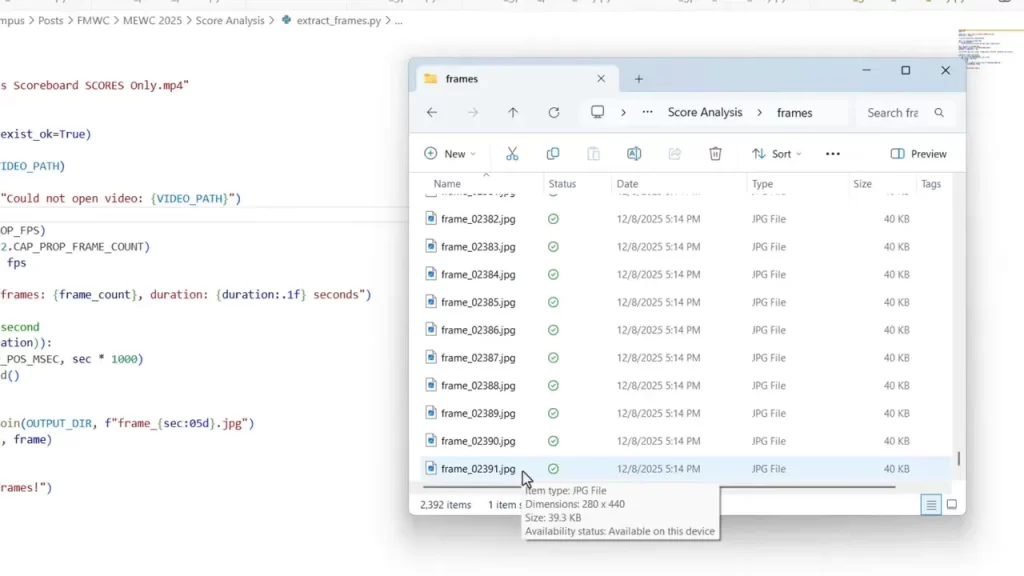The width and height of the screenshot is (1024, 576).
Task: Open a new Explorer tab with the plus button
Action: 639,78
